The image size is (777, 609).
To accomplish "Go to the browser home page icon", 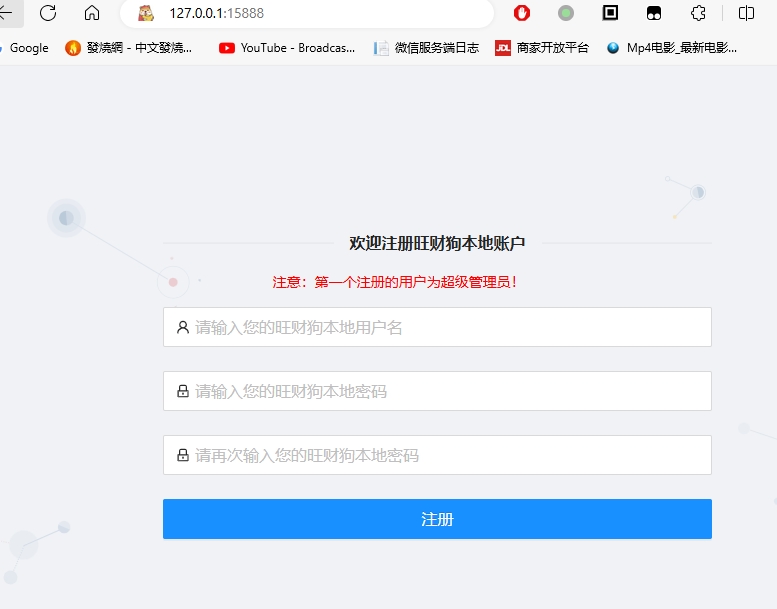I will click(x=92, y=13).
